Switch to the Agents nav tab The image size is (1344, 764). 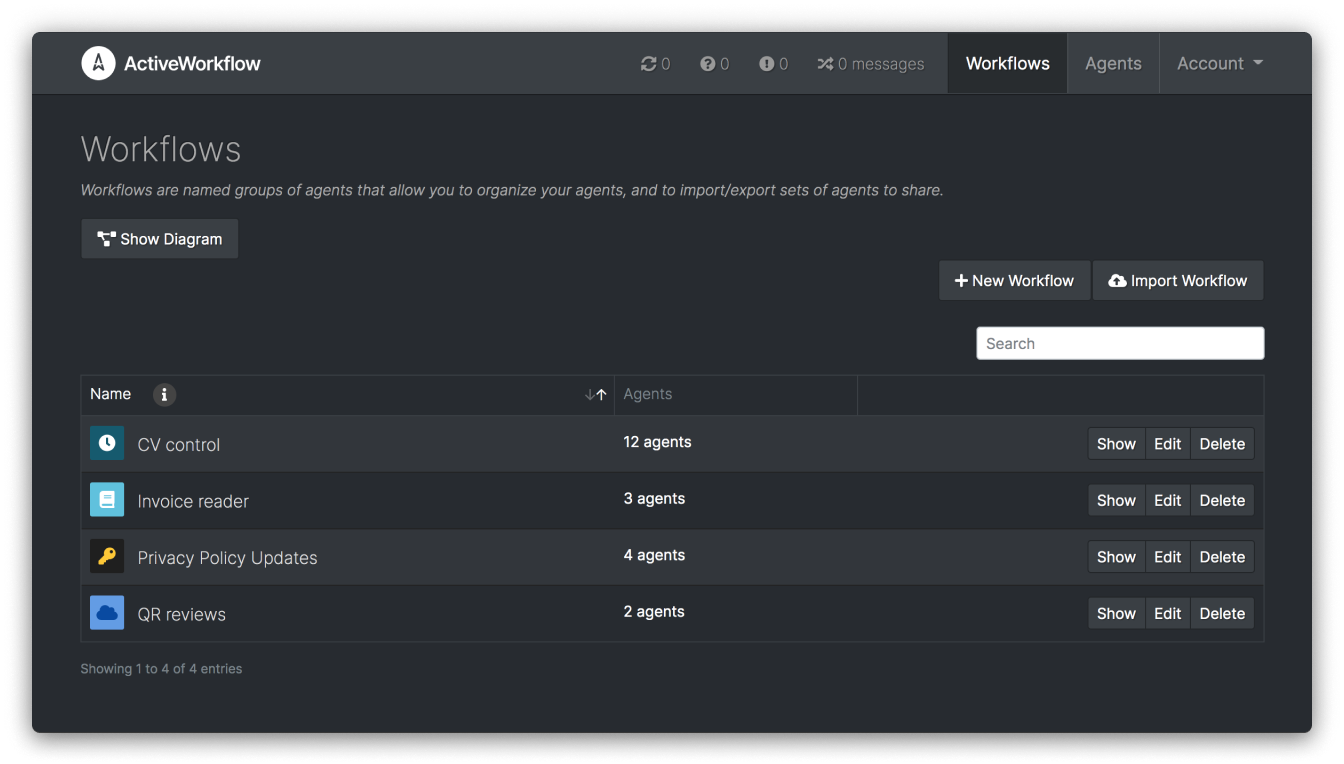1113,63
